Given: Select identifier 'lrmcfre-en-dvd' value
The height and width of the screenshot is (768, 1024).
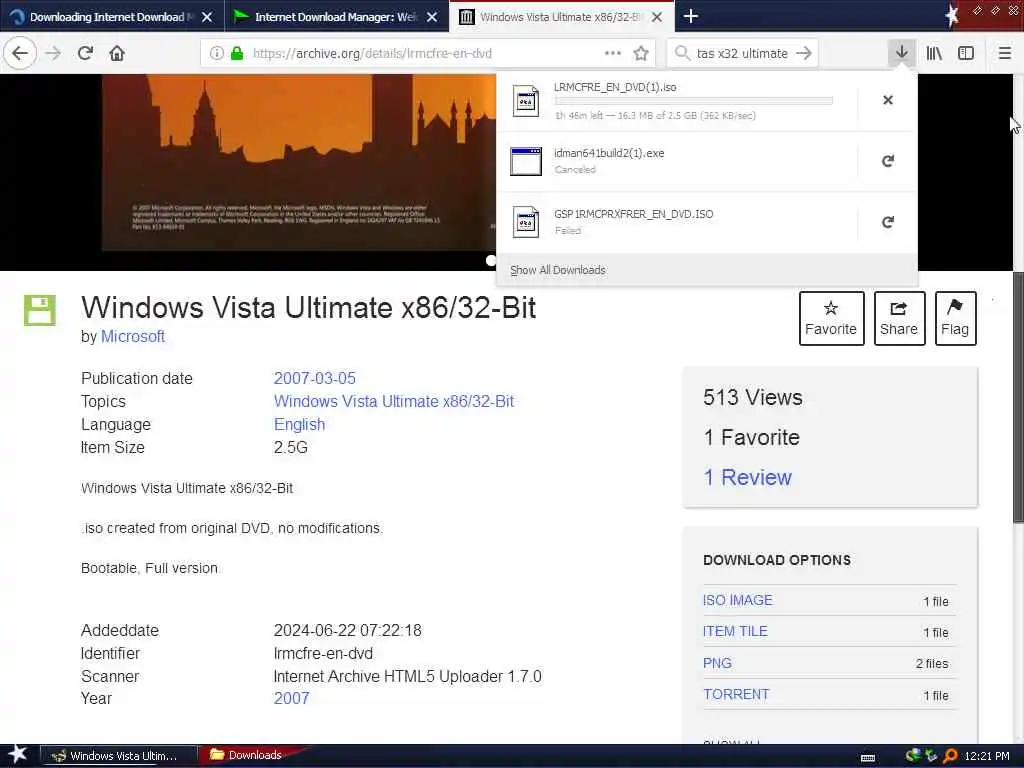Looking at the screenshot, I should pos(323,654).
